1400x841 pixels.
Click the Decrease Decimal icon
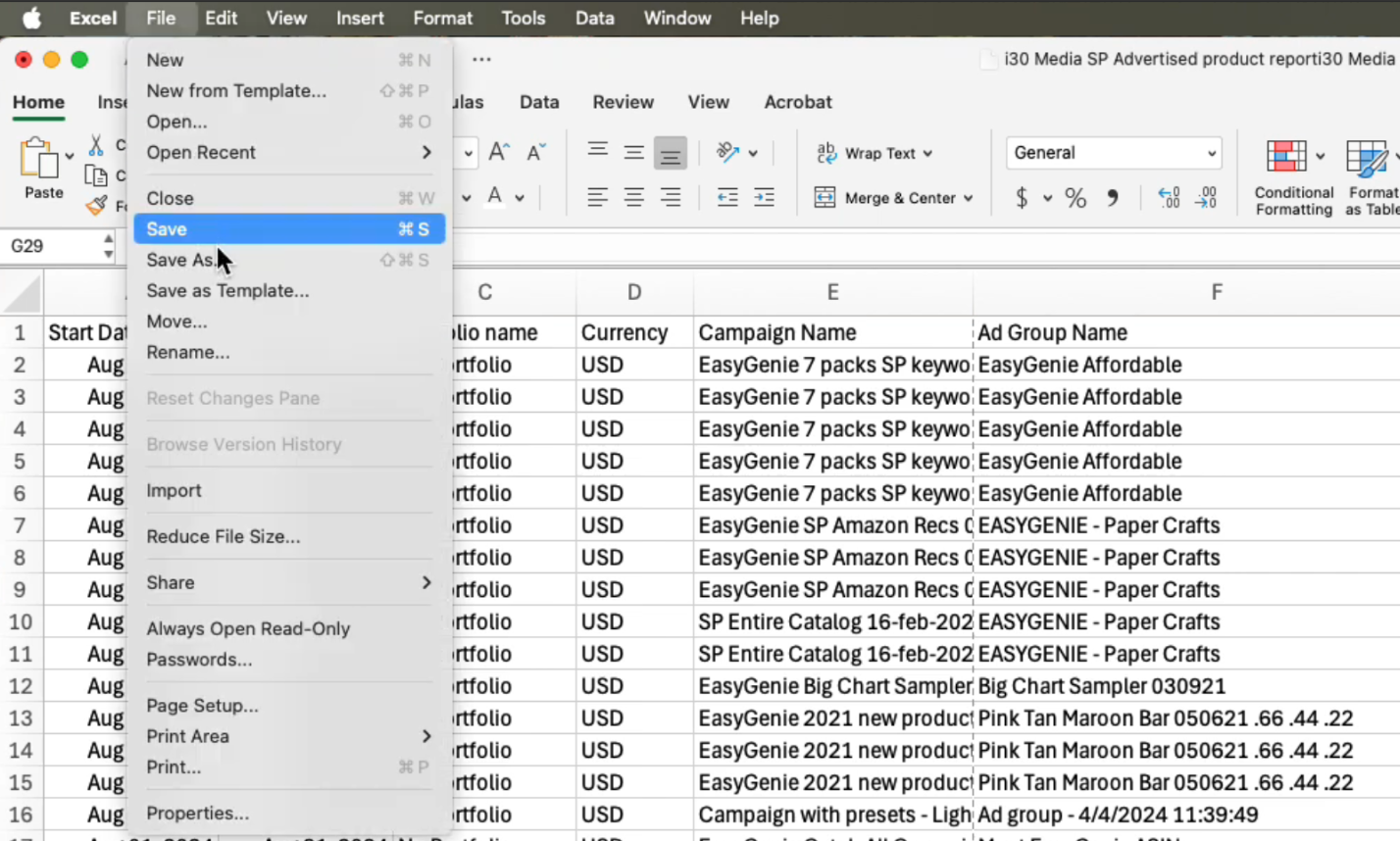[x=1206, y=198]
